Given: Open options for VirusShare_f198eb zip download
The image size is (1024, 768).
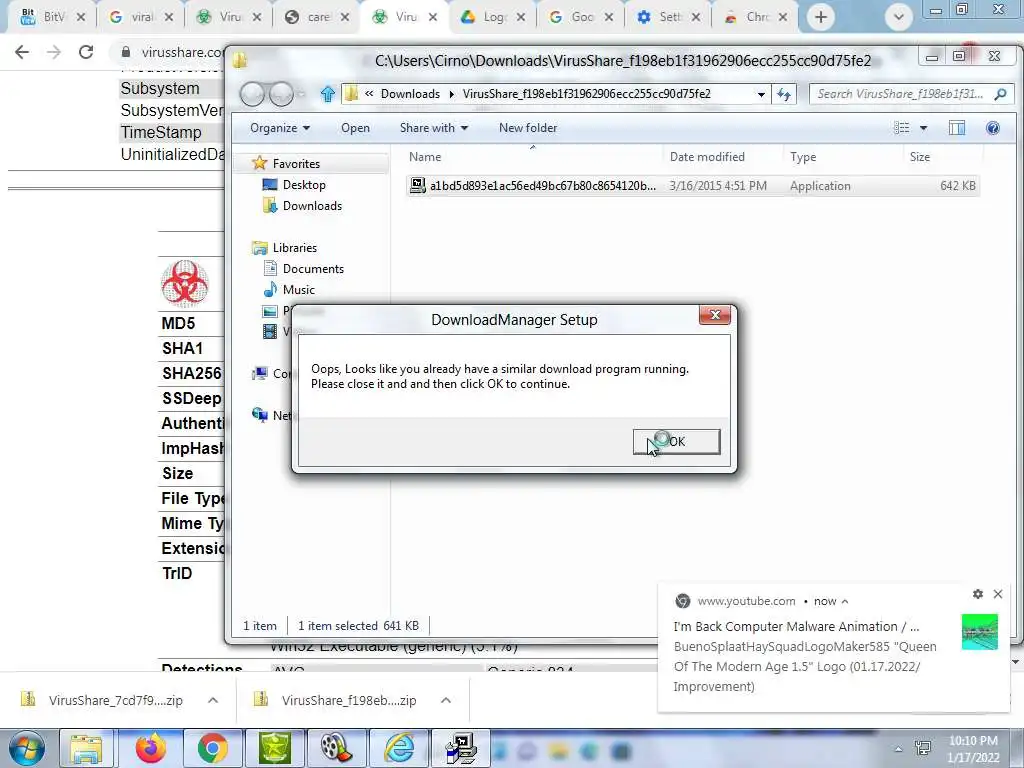Looking at the screenshot, I should [446, 700].
